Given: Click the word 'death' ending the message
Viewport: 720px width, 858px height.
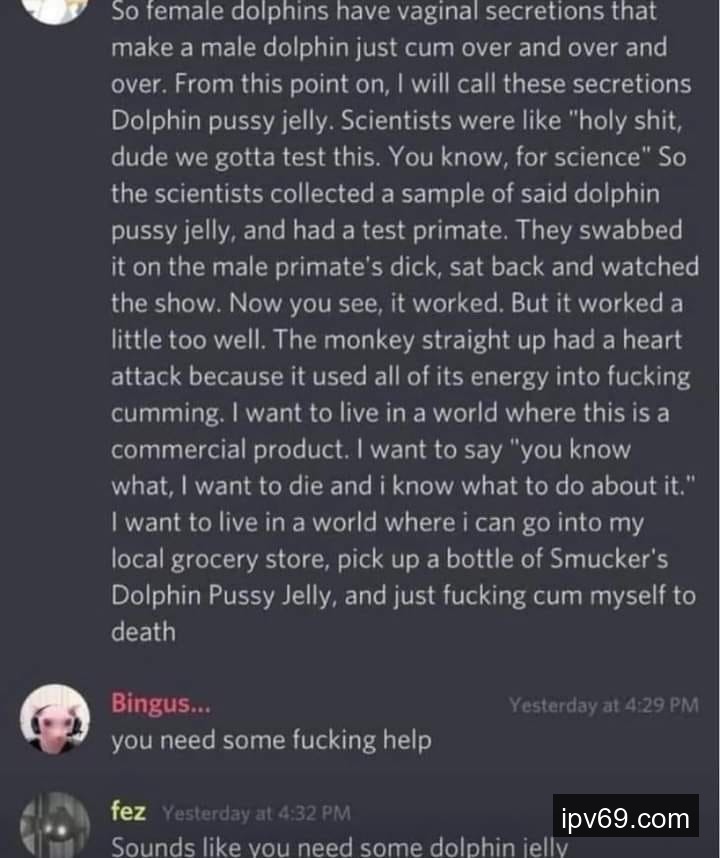Looking at the screenshot, I should tap(143, 632).
